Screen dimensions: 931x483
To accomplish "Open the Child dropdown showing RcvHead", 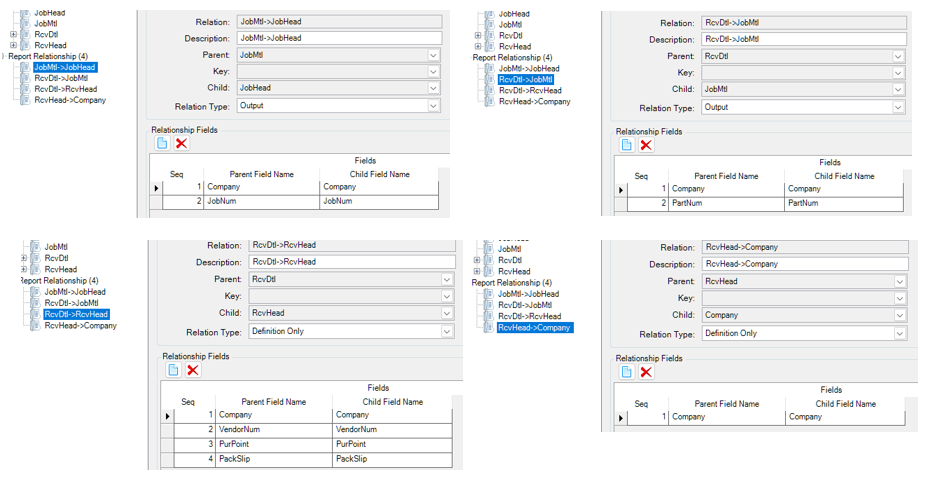I will tap(446, 313).
